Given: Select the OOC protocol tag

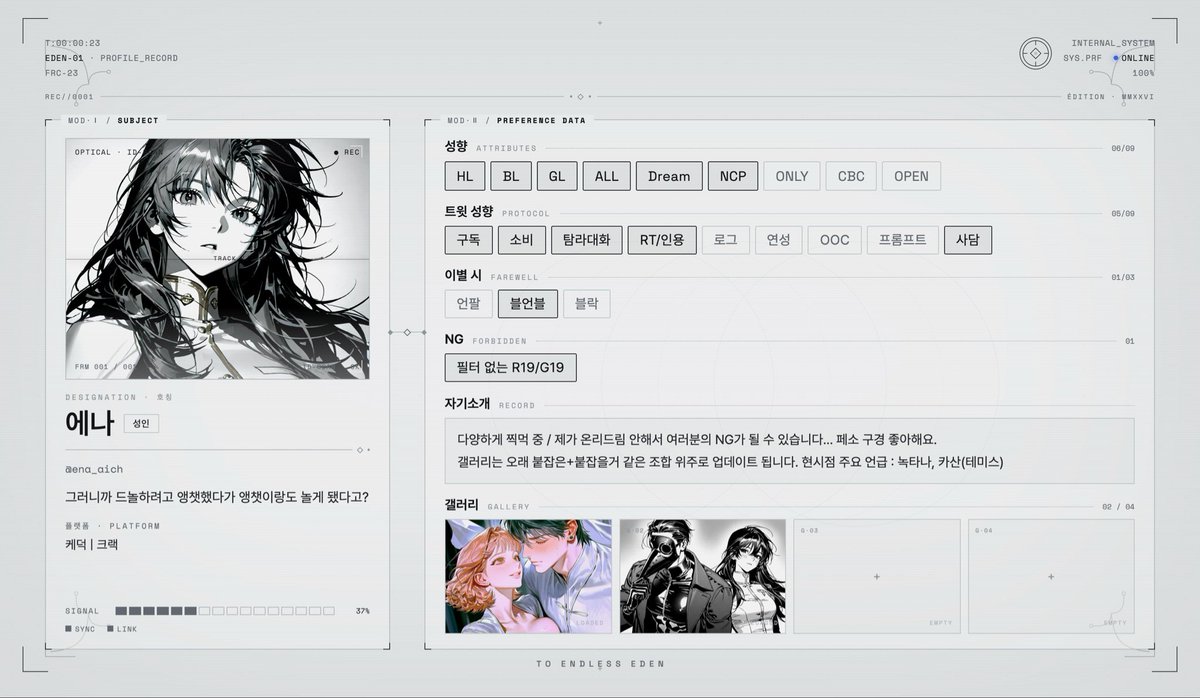Looking at the screenshot, I should [x=834, y=240].
